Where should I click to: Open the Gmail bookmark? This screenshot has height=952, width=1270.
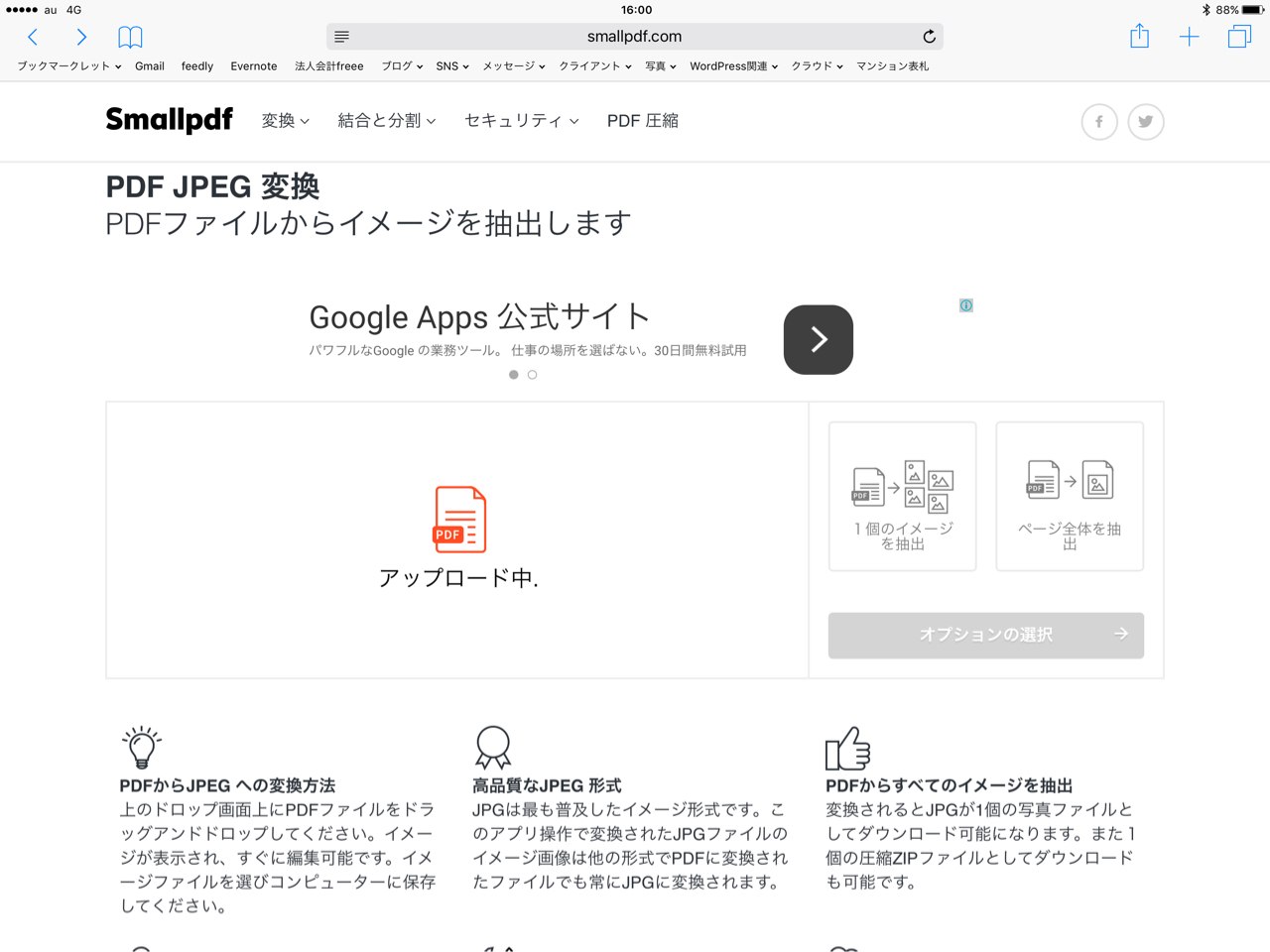pos(150,66)
